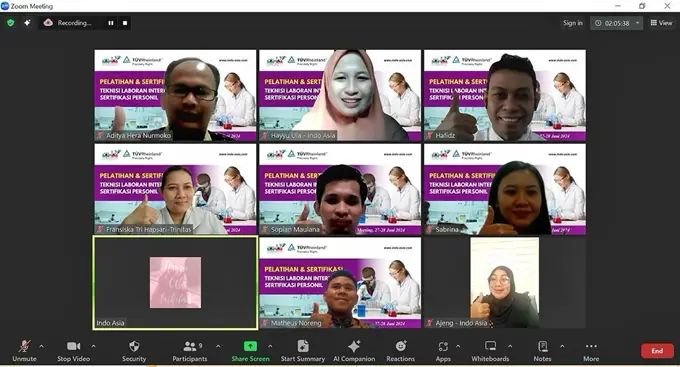Open the dropdown arrow beside the timer
This screenshot has width=680, height=367.
pos(638,23)
